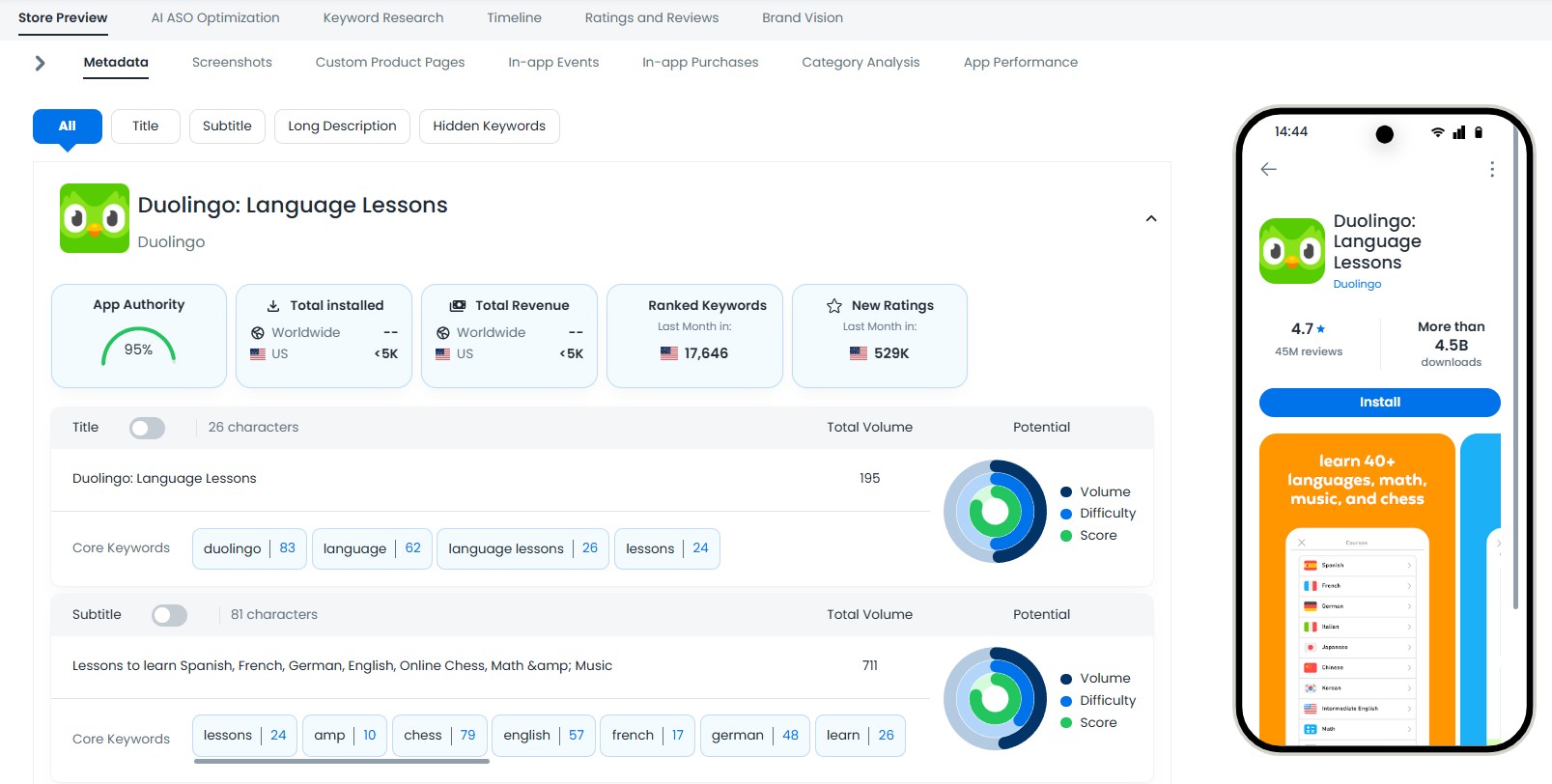This screenshot has height=784, width=1552.
Task: Click Score legend swatch in Subtitle section
Action: click(1066, 723)
